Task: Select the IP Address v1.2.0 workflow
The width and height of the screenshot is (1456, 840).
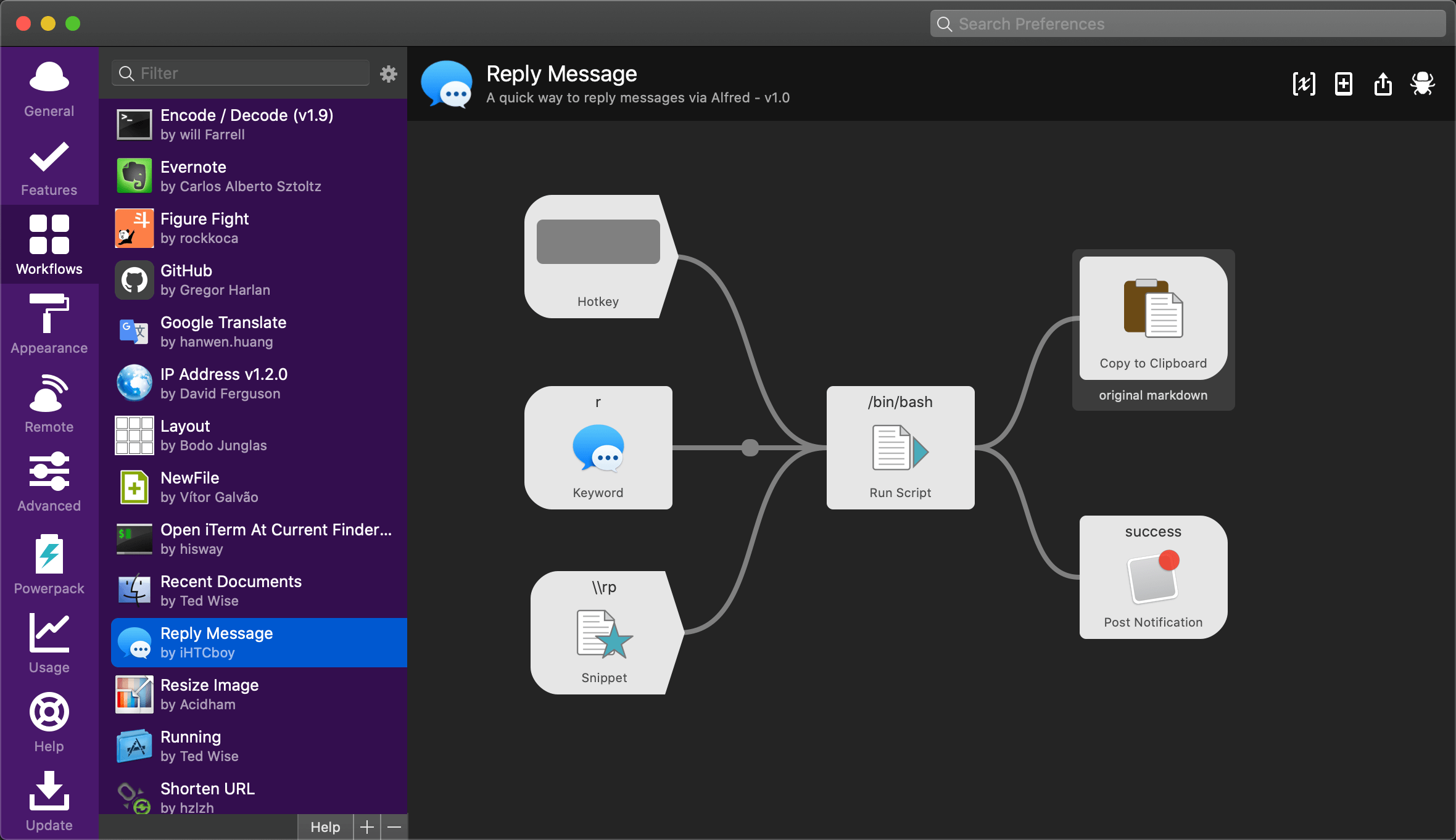Action: [x=259, y=384]
